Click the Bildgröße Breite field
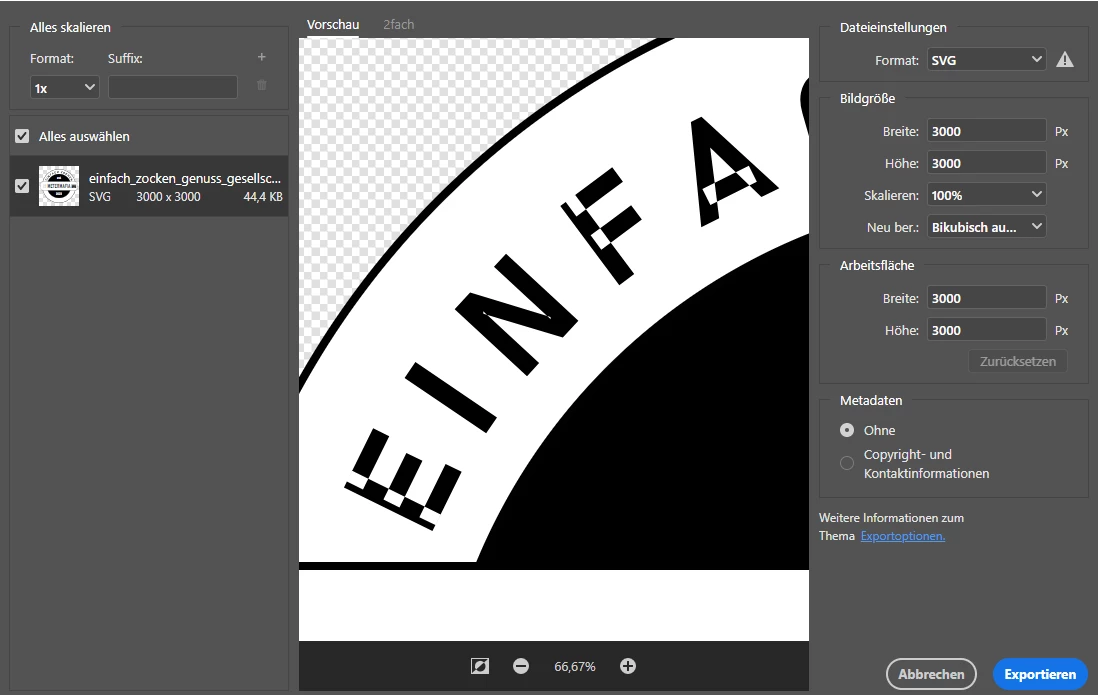This screenshot has height=695, width=1098. [x=986, y=131]
